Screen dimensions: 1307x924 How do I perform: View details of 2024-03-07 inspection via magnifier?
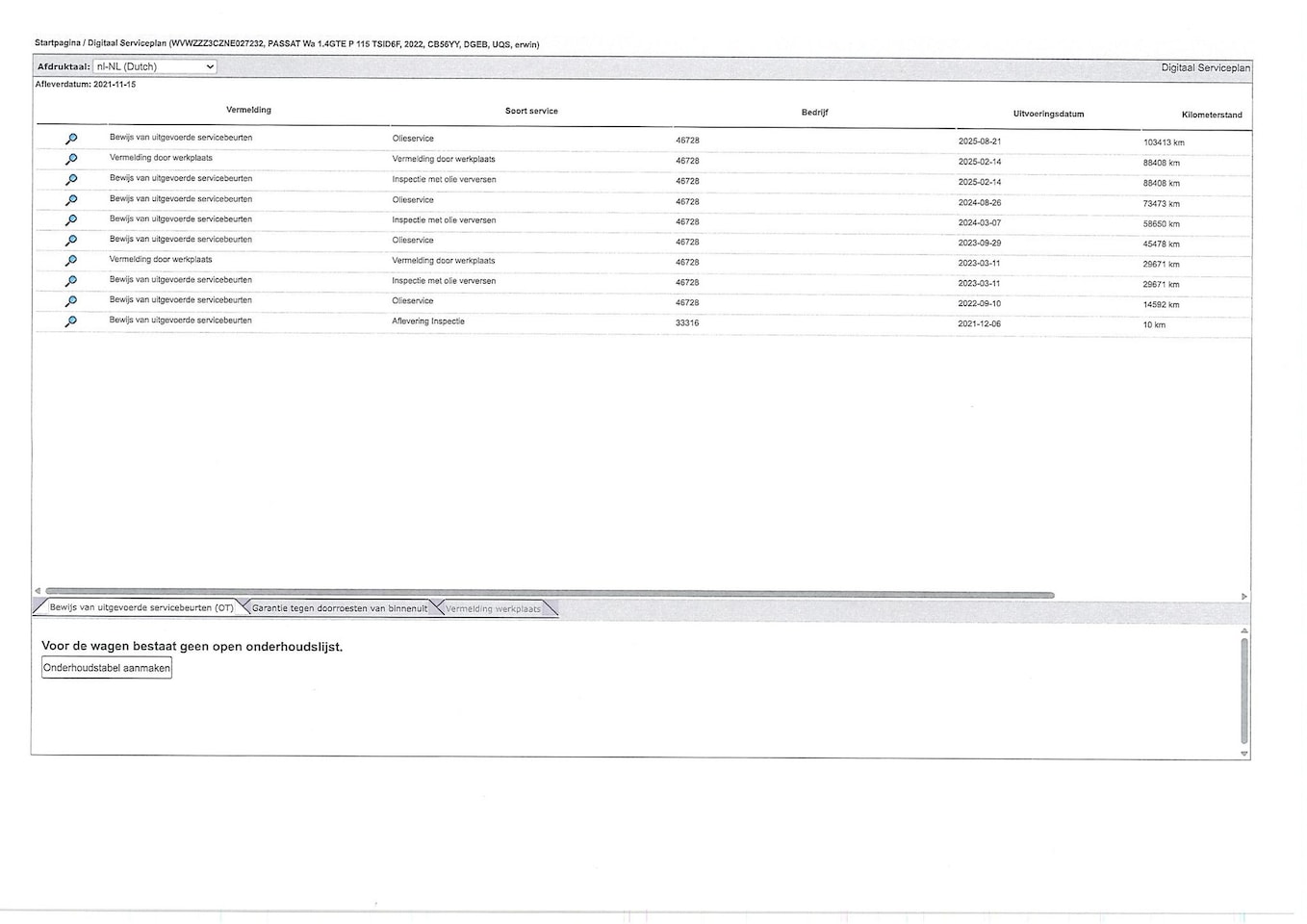pos(71,220)
